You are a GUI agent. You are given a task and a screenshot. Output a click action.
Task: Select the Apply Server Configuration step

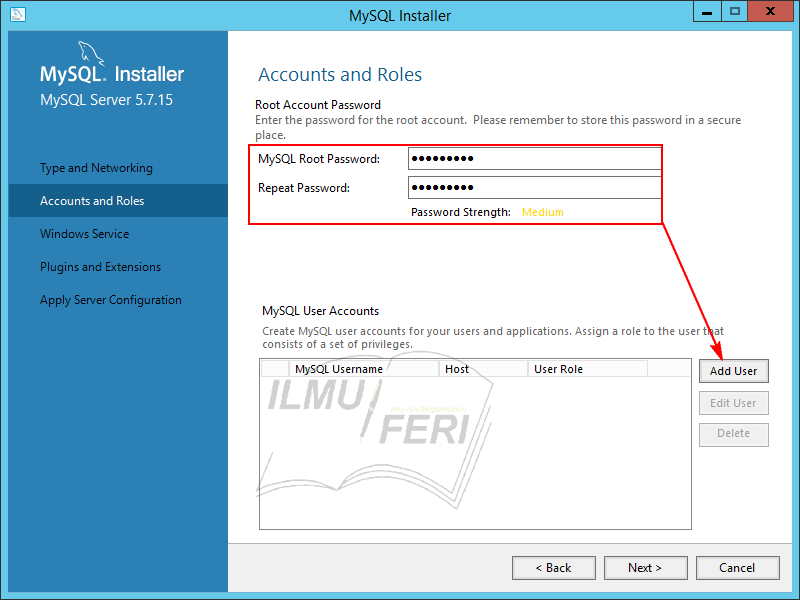point(111,300)
